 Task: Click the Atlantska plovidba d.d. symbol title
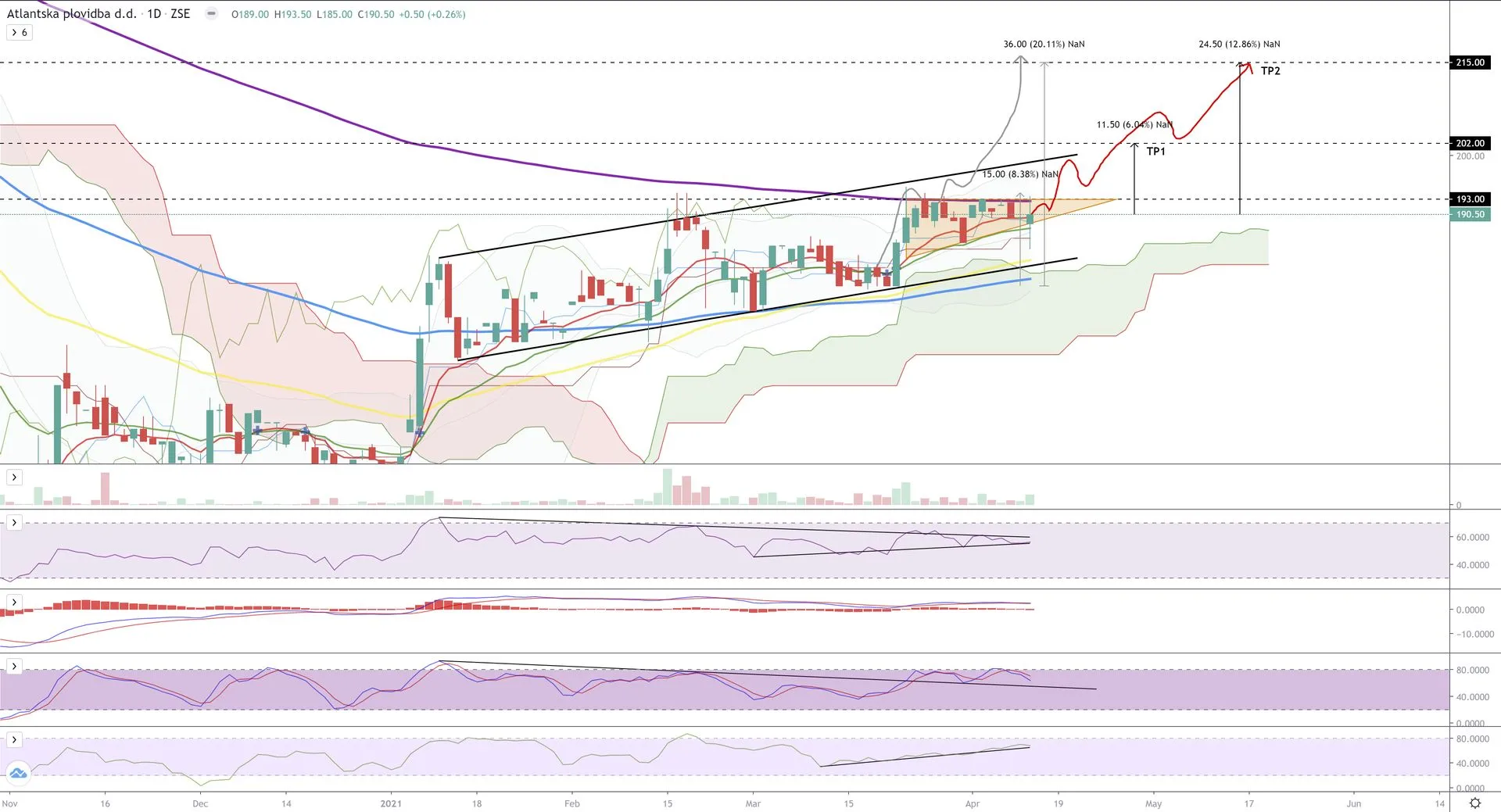[x=71, y=13]
